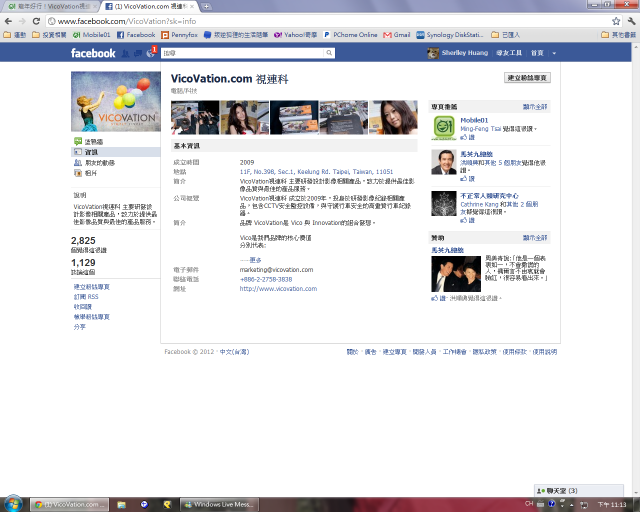Click the 2,825 likes count

click(x=83, y=241)
